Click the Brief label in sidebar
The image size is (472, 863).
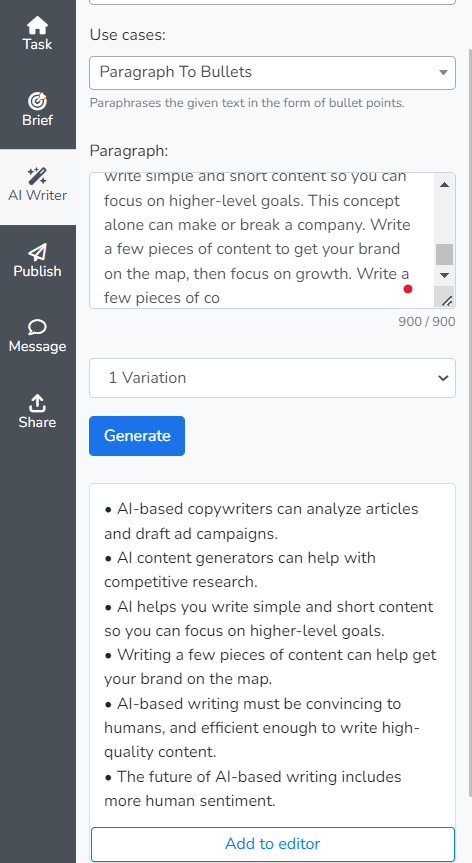(x=37, y=120)
